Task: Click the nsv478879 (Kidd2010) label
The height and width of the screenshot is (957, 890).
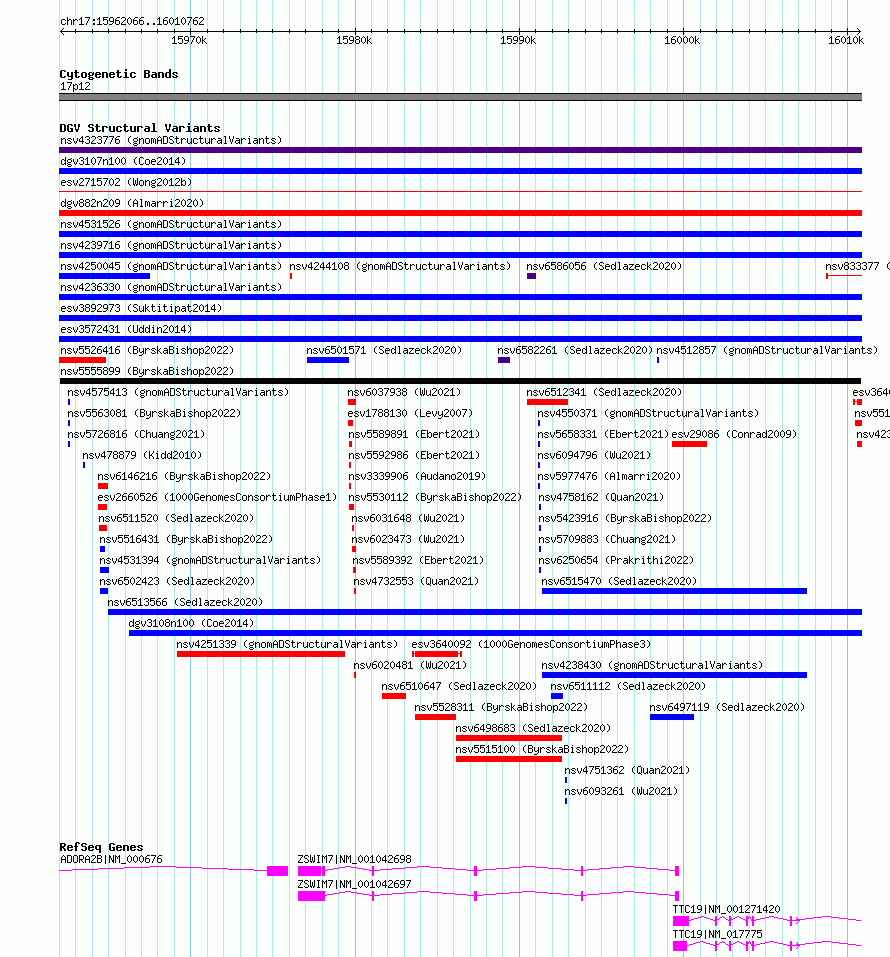Action: coord(142,456)
